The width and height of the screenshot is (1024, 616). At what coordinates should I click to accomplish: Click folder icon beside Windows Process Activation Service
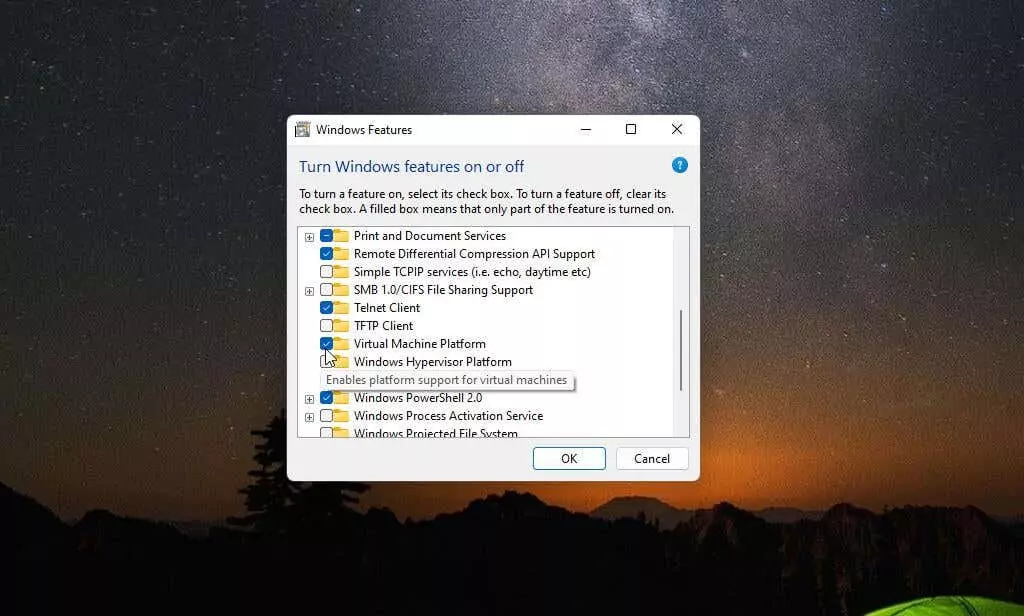click(341, 415)
